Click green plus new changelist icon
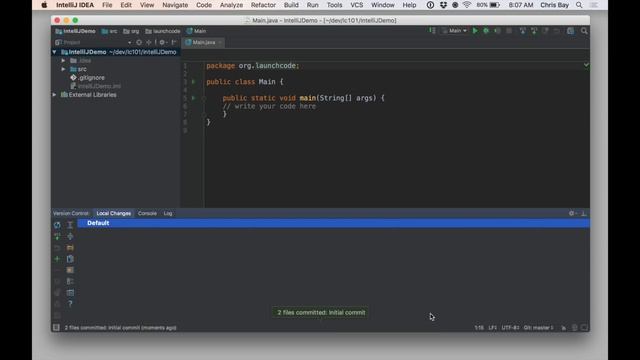Image resolution: width=640 pixels, height=360 pixels. point(57,259)
